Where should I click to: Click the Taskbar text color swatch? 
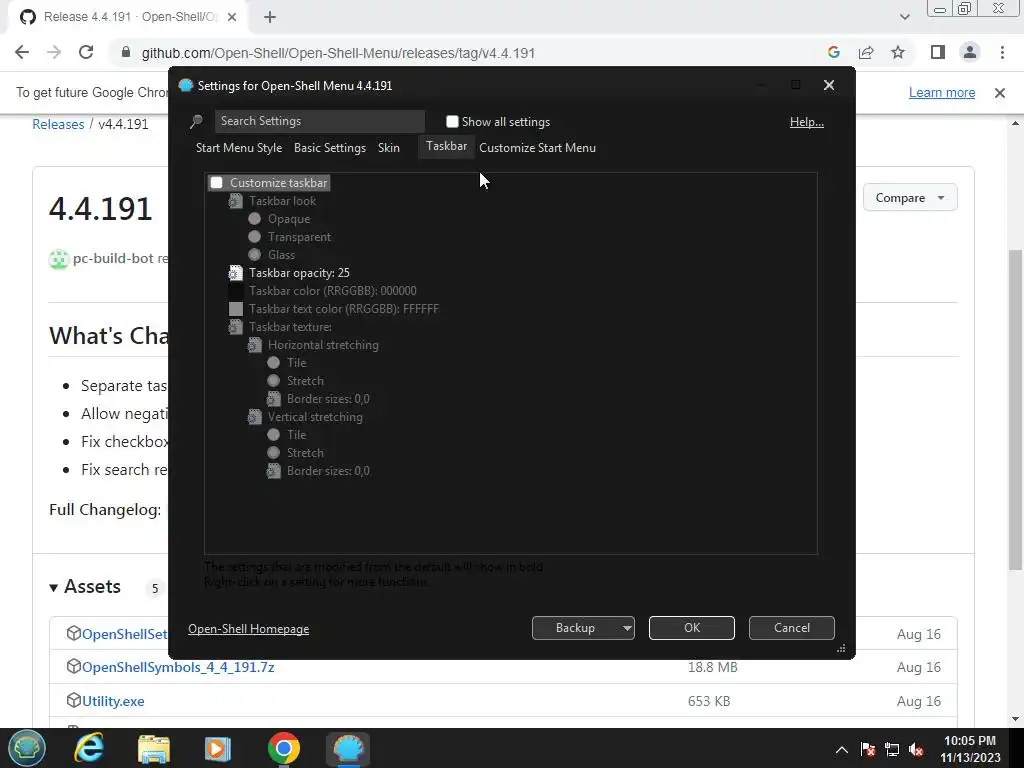click(236, 309)
